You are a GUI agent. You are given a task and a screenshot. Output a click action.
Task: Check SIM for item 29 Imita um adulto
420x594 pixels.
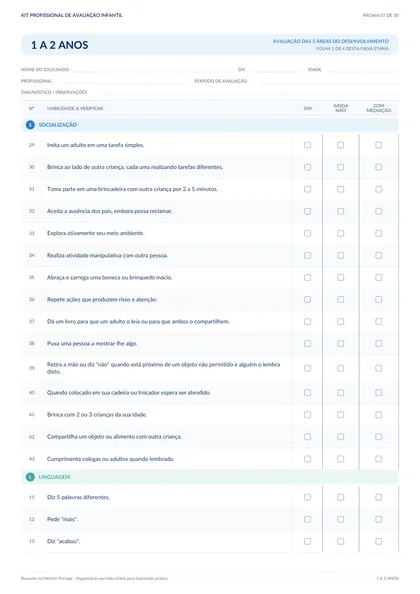coord(308,145)
